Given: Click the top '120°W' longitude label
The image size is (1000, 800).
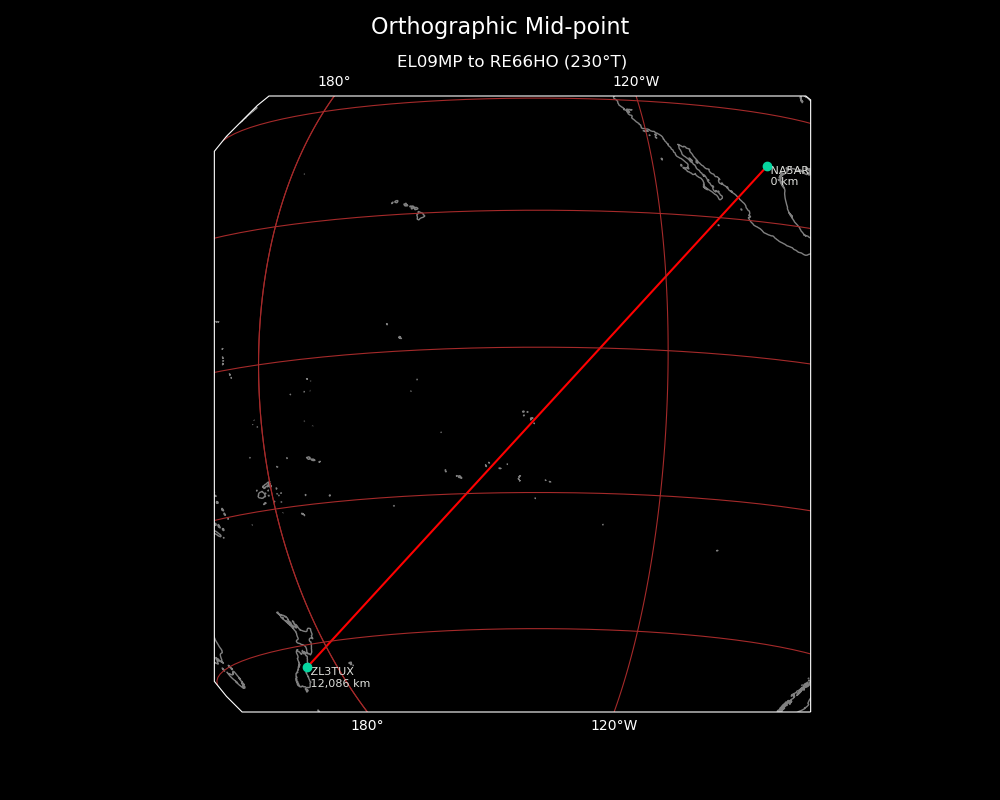Looking at the screenshot, I should coord(636,82).
